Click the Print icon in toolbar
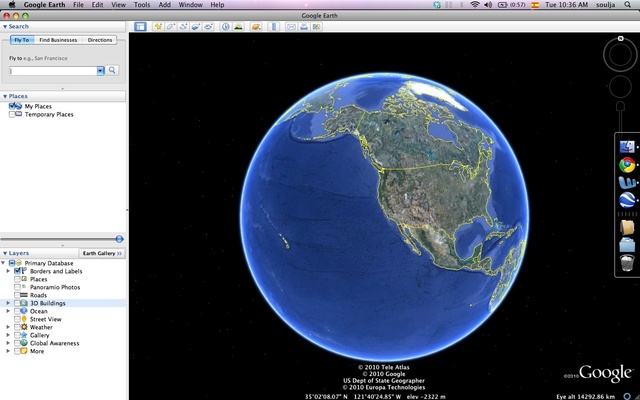 (304, 27)
